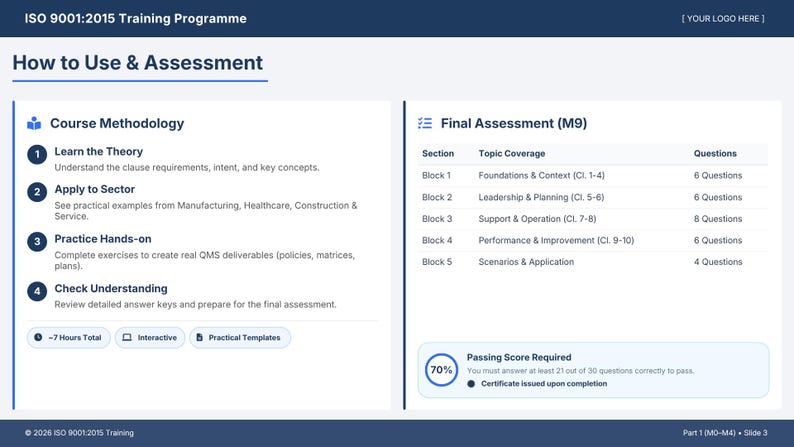Image resolution: width=794 pixels, height=447 pixels.
Task: Click the Block 1 table cell
Action: 436,175
